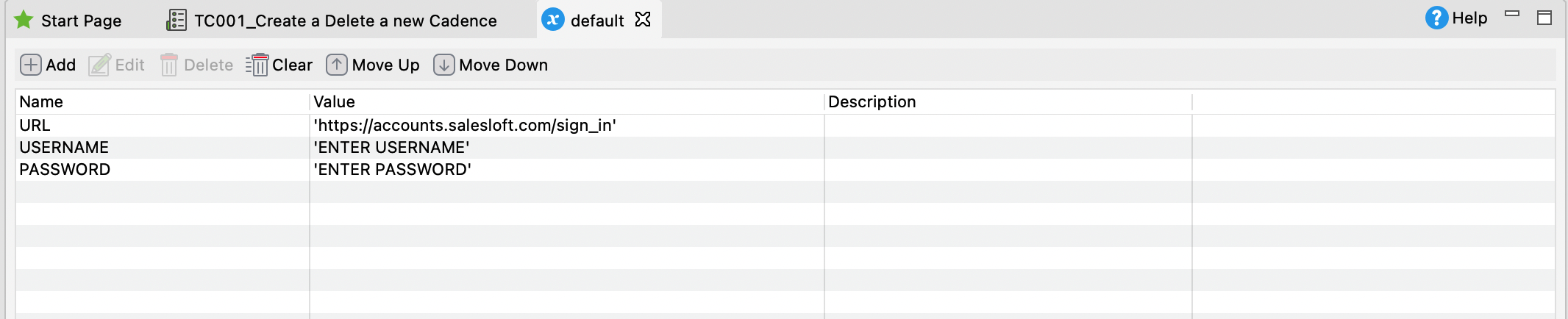Click the 'ENTER USERNAME' value cell
1568x319 pixels.
(392, 148)
